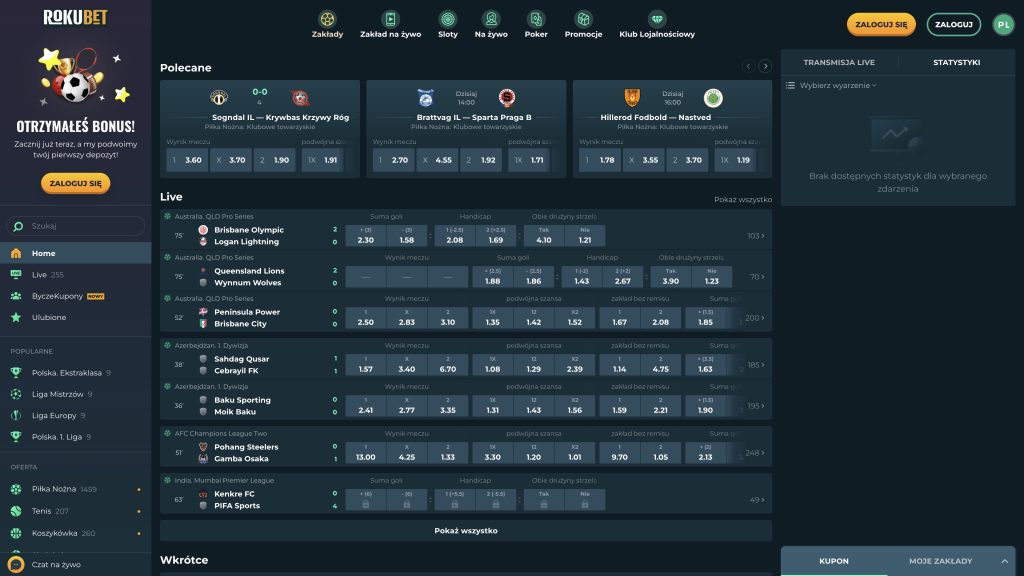This screenshot has width=1024, height=576.
Task: Select the Kupon tab
Action: (834, 561)
